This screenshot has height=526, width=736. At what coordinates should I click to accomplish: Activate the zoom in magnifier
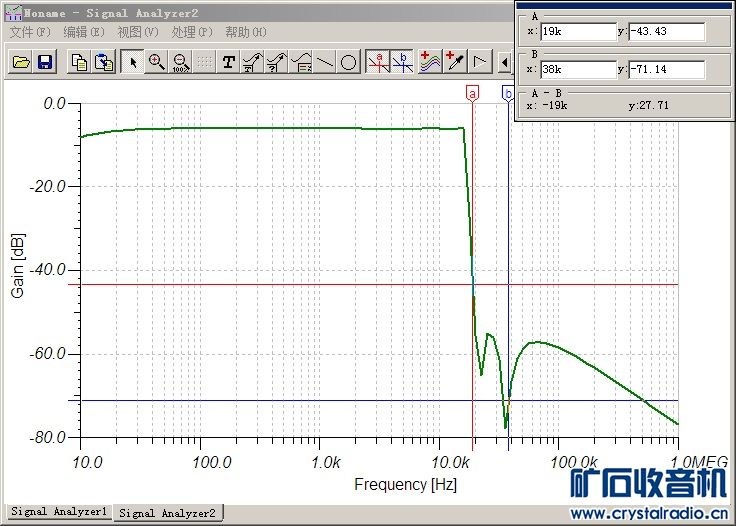coord(156,62)
